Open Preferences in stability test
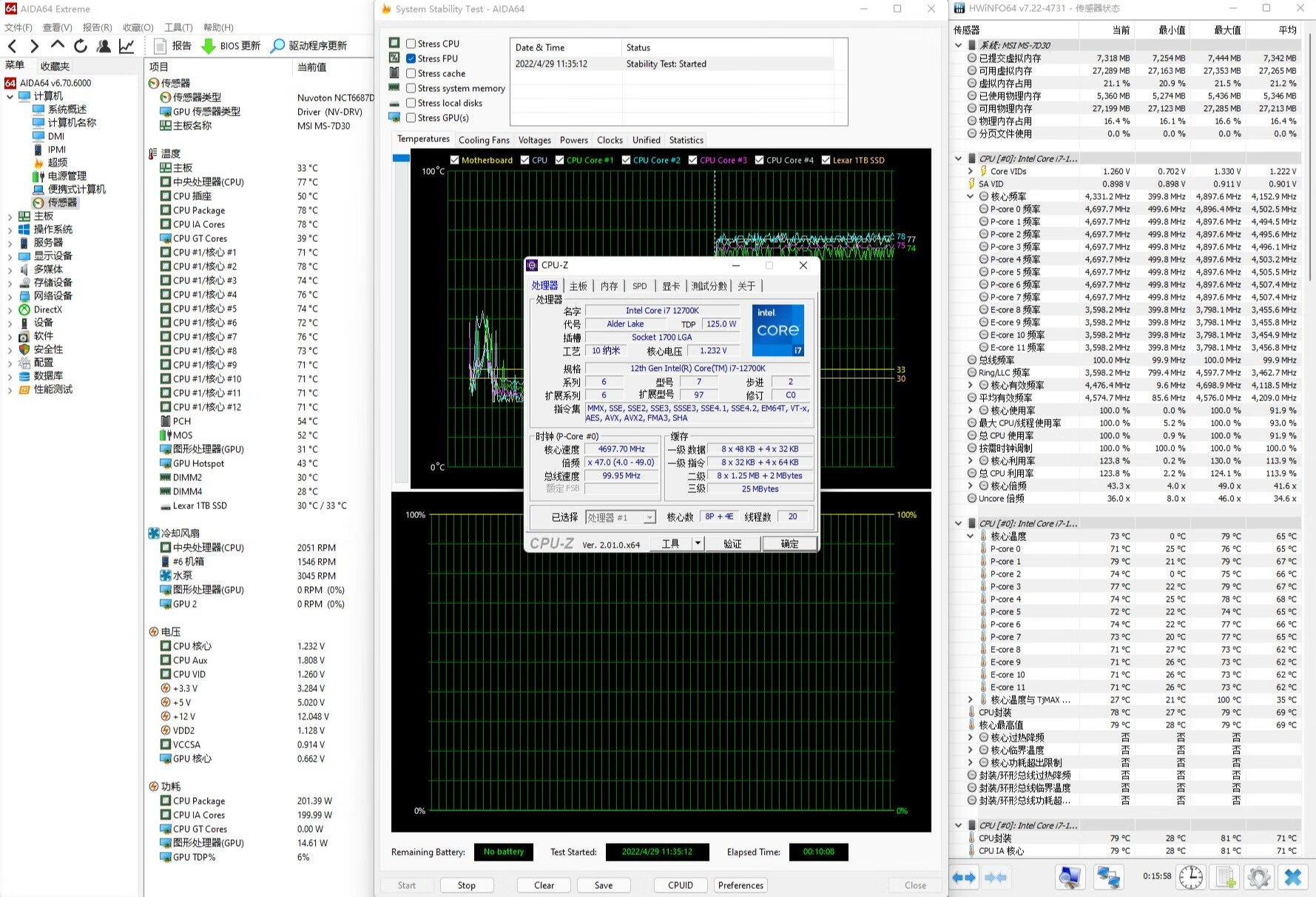 [x=740, y=885]
